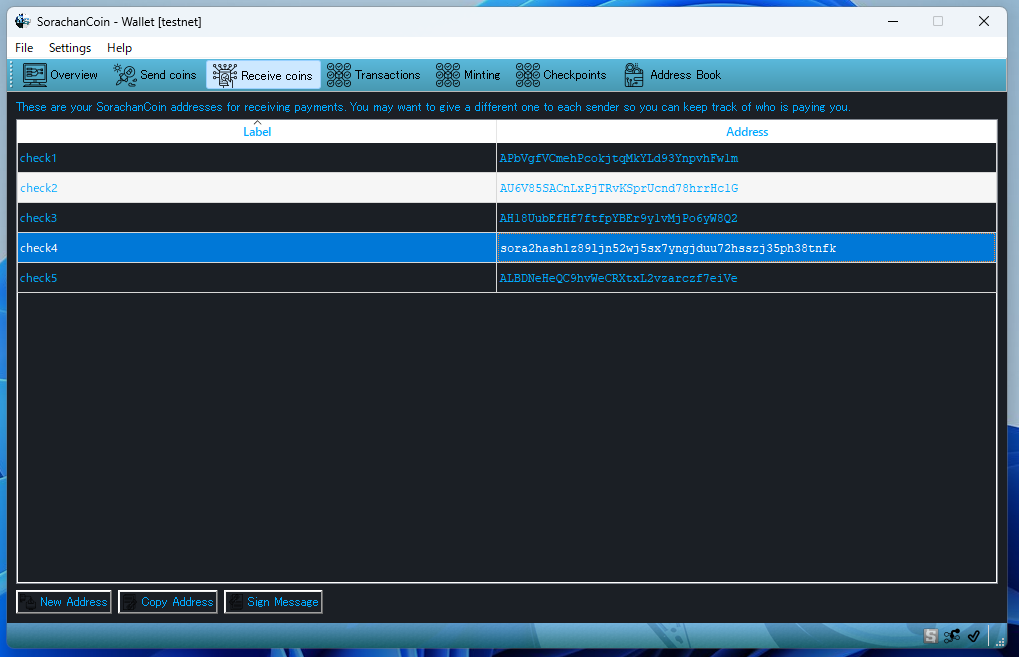The width and height of the screenshot is (1019, 657).
Task: Click the network connections status icon
Action: [952, 636]
